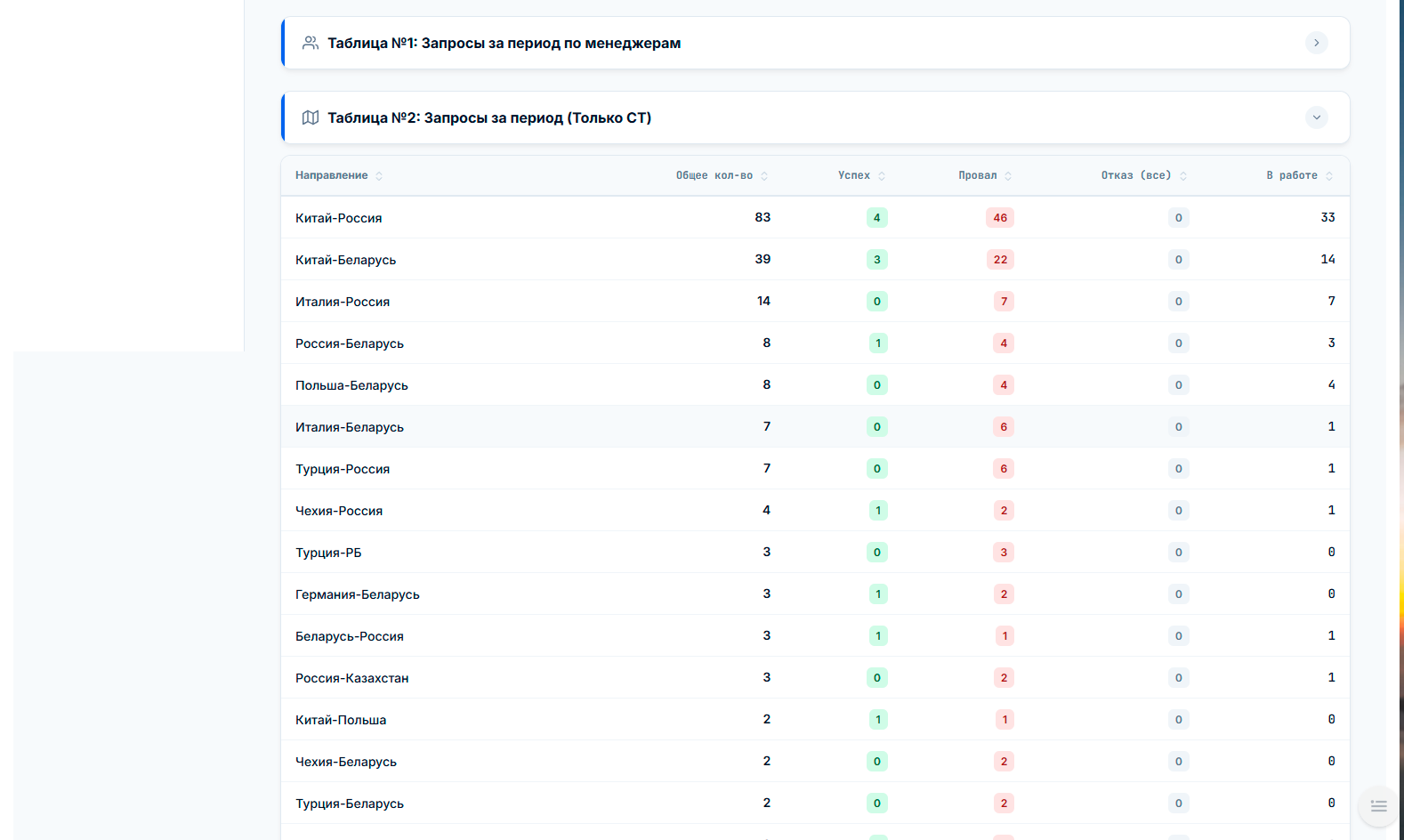The height and width of the screenshot is (840, 1404).
Task: Select the Италия-Беларусь row
Action: (815, 427)
